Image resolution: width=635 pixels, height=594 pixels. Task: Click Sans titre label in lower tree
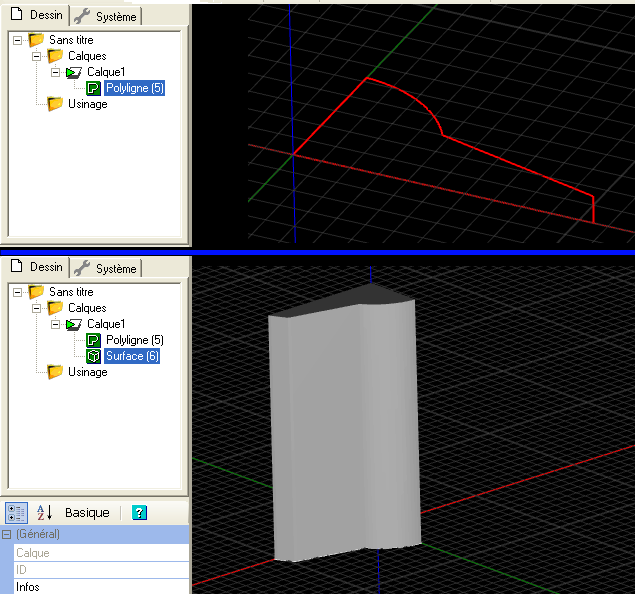click(x=71, y=292)
